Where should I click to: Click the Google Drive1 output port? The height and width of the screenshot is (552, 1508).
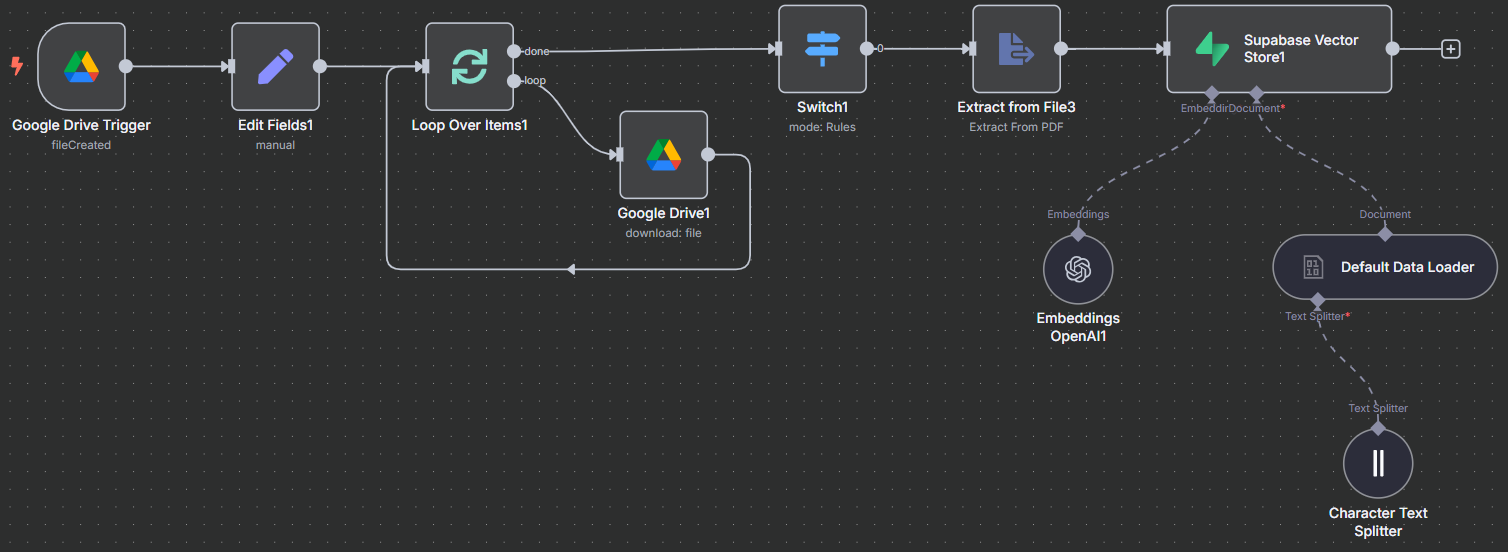pyautogui.click(x=708, y=155)
